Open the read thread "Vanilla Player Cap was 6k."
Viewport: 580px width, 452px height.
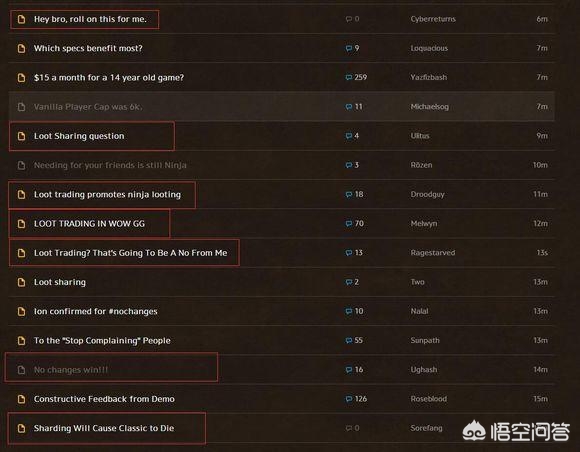point(88,107)
